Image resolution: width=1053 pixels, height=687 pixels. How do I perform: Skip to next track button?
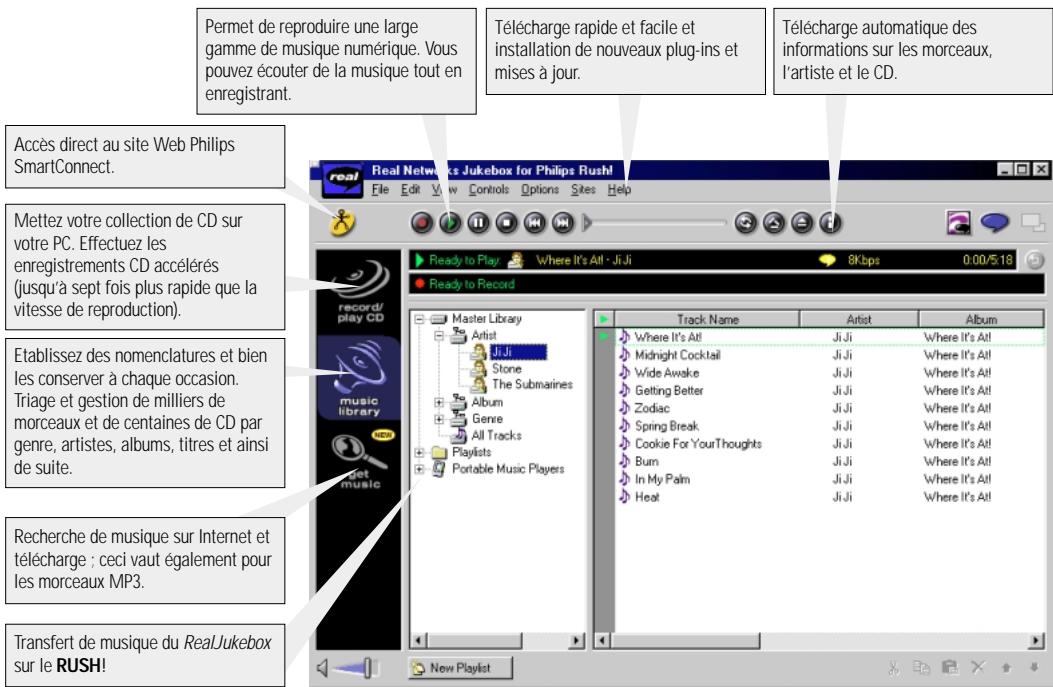click(563, 222)
